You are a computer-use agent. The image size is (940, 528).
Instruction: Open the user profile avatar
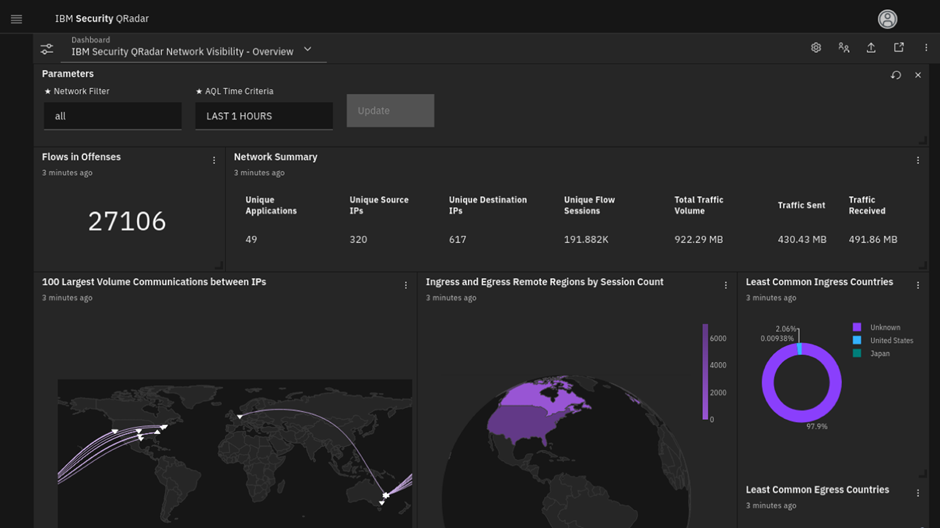coord(887,19)
